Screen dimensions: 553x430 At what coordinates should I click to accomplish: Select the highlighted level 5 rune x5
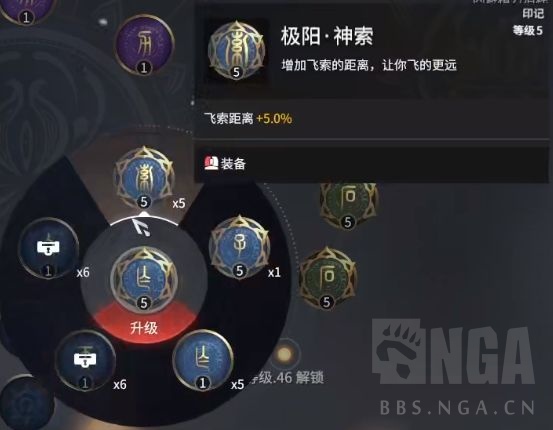point(144,178)
